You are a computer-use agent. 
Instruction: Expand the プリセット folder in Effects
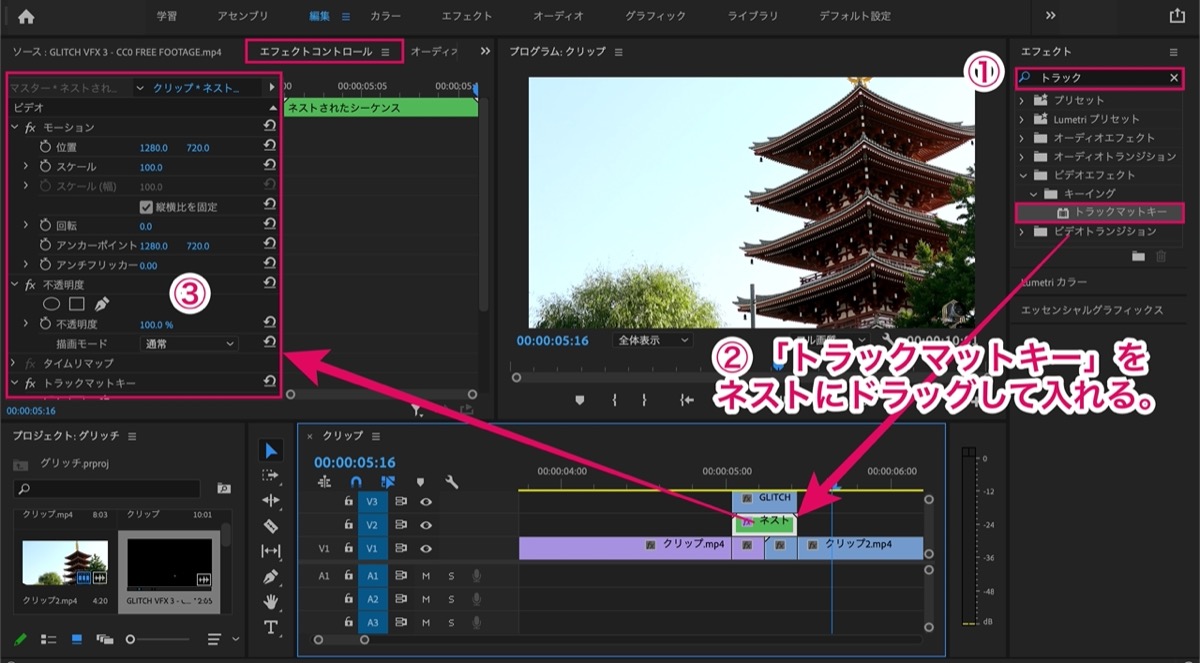pos(1021,100)
